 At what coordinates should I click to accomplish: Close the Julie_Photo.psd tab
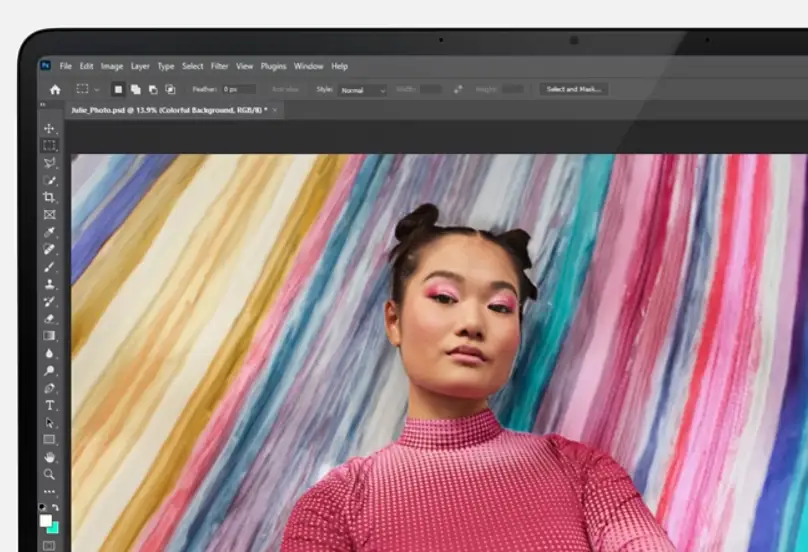click(275, 110)
